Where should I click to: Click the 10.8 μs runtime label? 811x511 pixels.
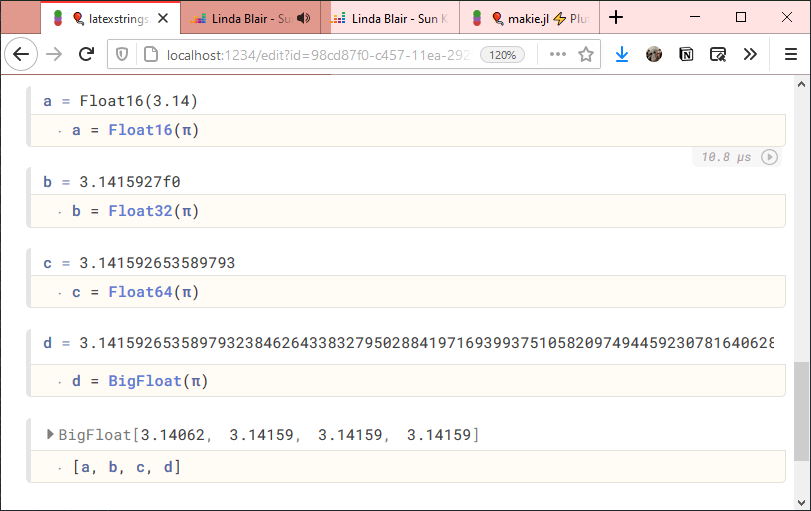(726, 157)
